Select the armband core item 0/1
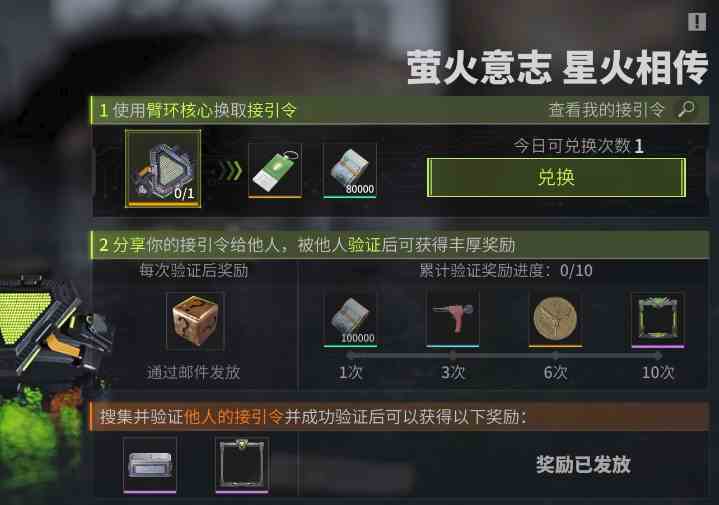This screenshot has height=505, width=719. click(x=163, y=168)
